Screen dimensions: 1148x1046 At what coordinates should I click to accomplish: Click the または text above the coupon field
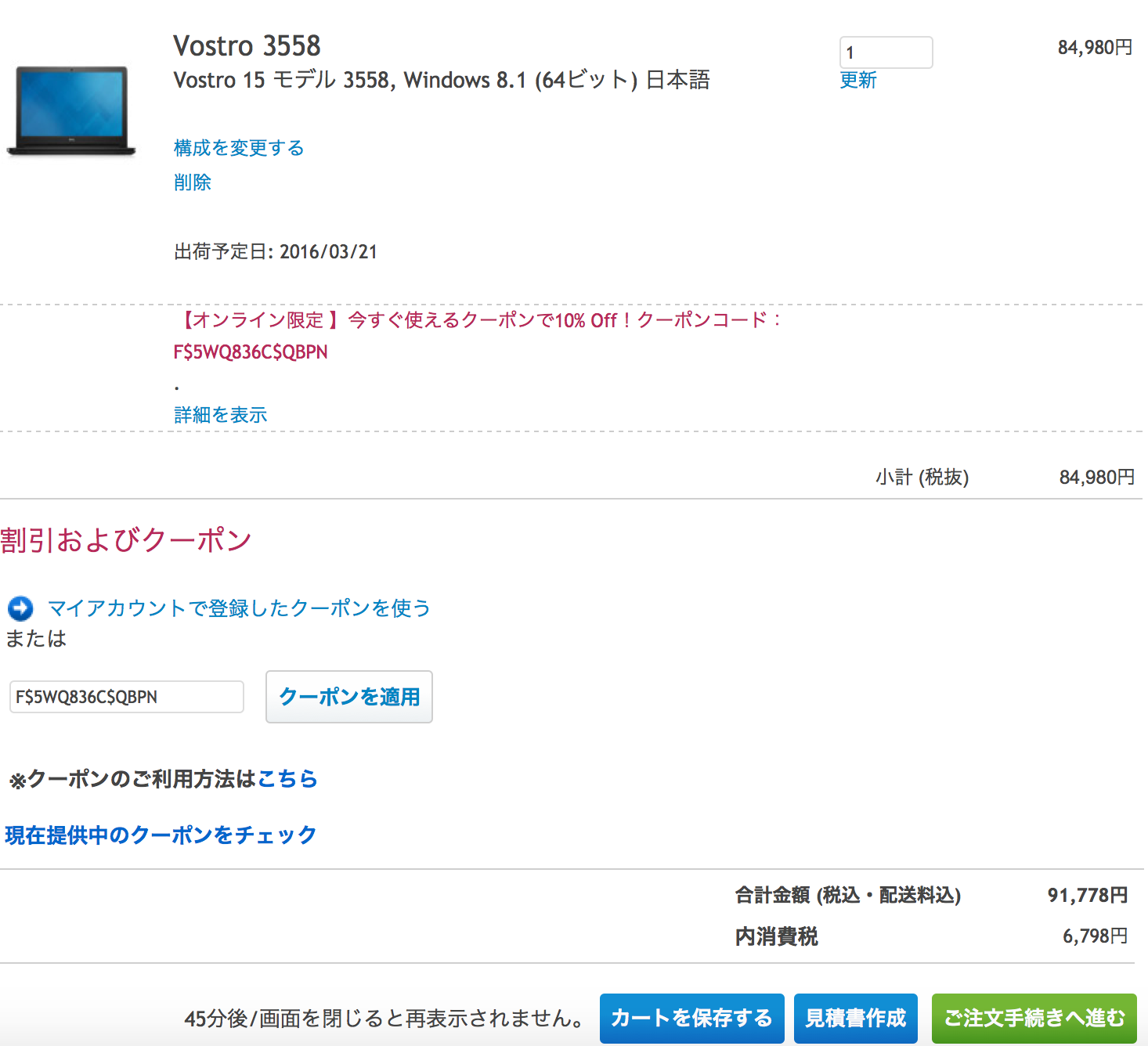coord(36,639)
